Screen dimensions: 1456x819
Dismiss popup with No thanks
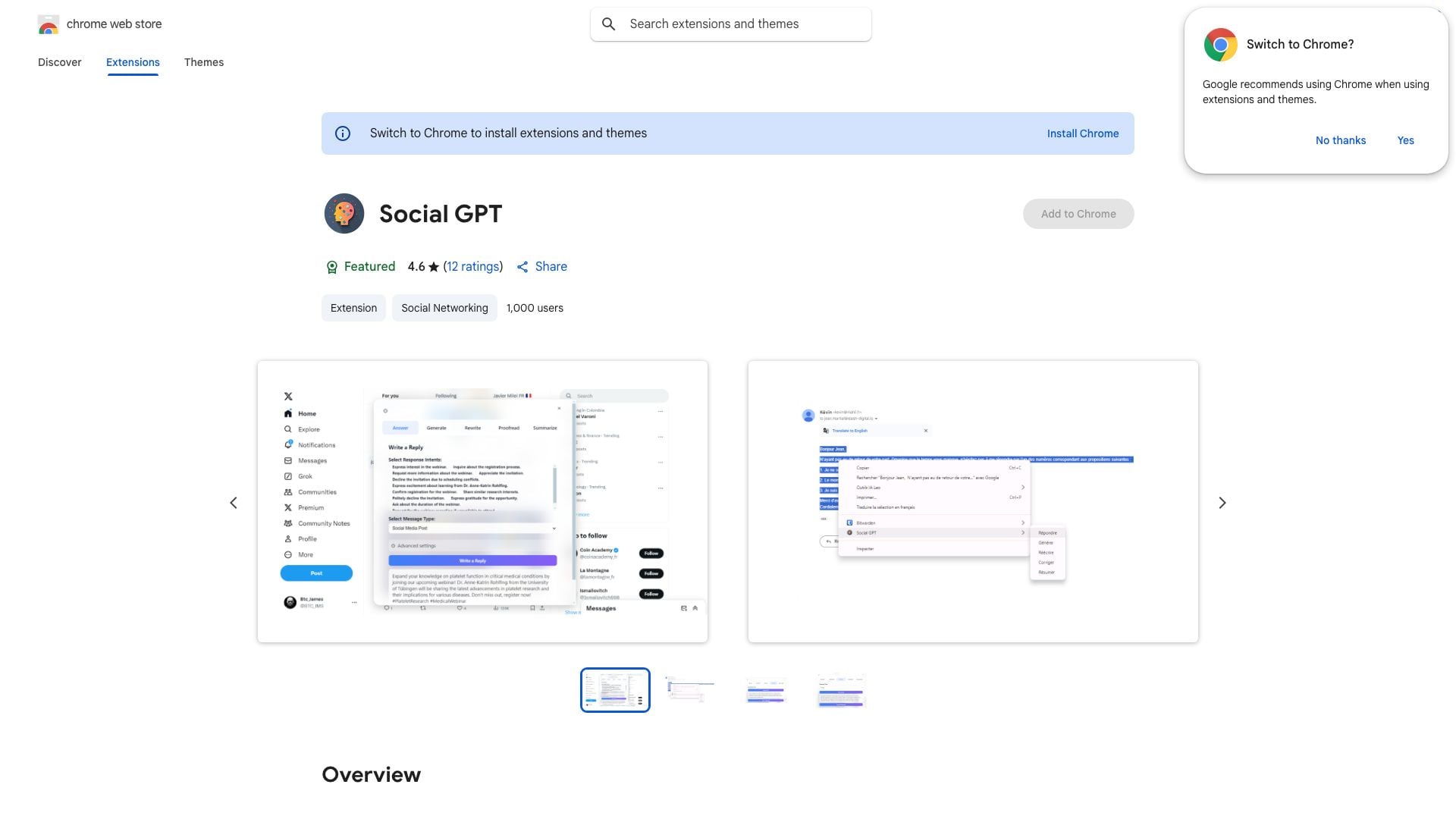click(1340, 140)
